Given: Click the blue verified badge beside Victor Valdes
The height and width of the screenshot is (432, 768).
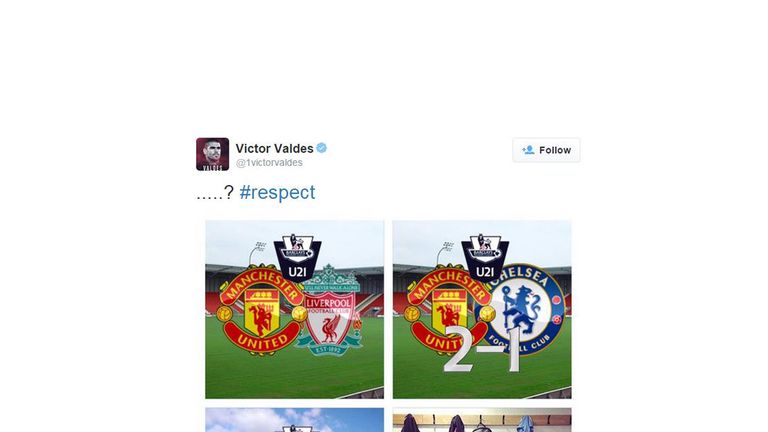Looking at the screenshot, I should pyautogui.click(x=322, y=148).
